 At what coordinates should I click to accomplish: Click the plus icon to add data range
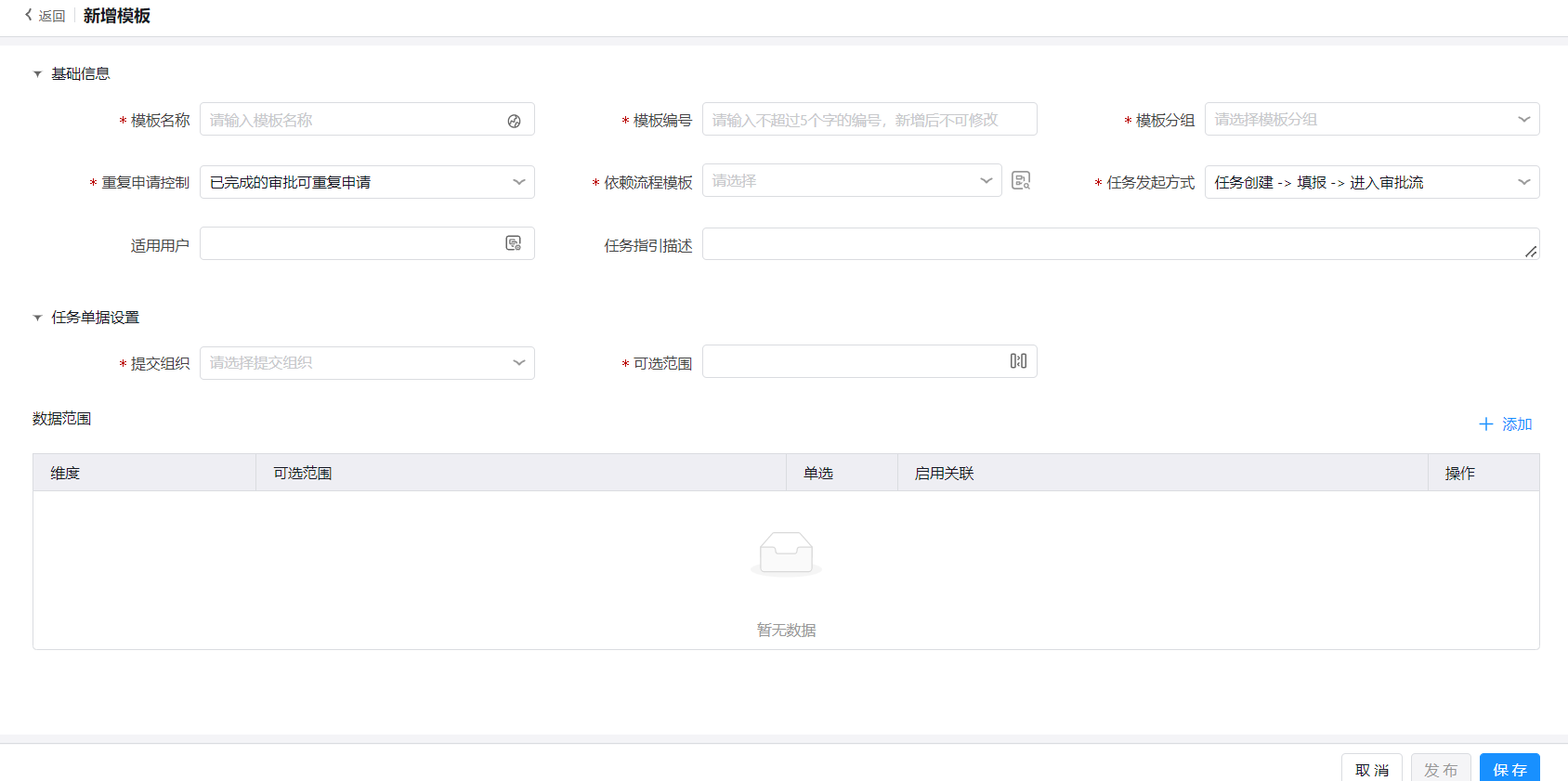(x=1486, y=424)
